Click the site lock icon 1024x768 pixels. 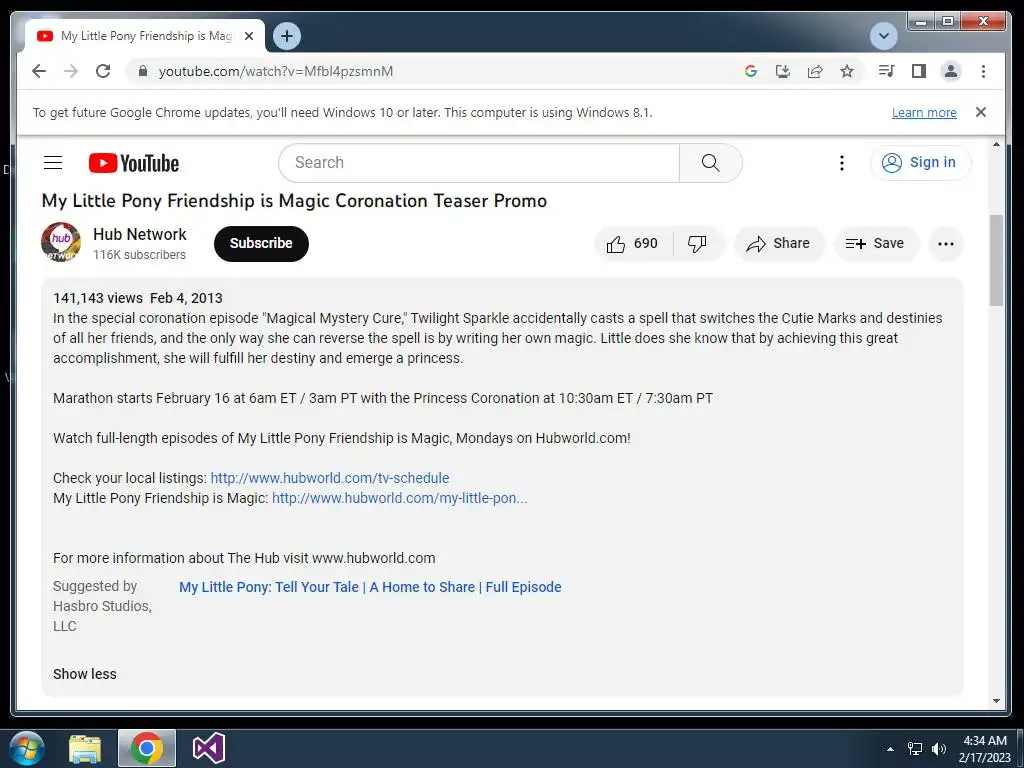pyautogui.click(x=142, y=71)
